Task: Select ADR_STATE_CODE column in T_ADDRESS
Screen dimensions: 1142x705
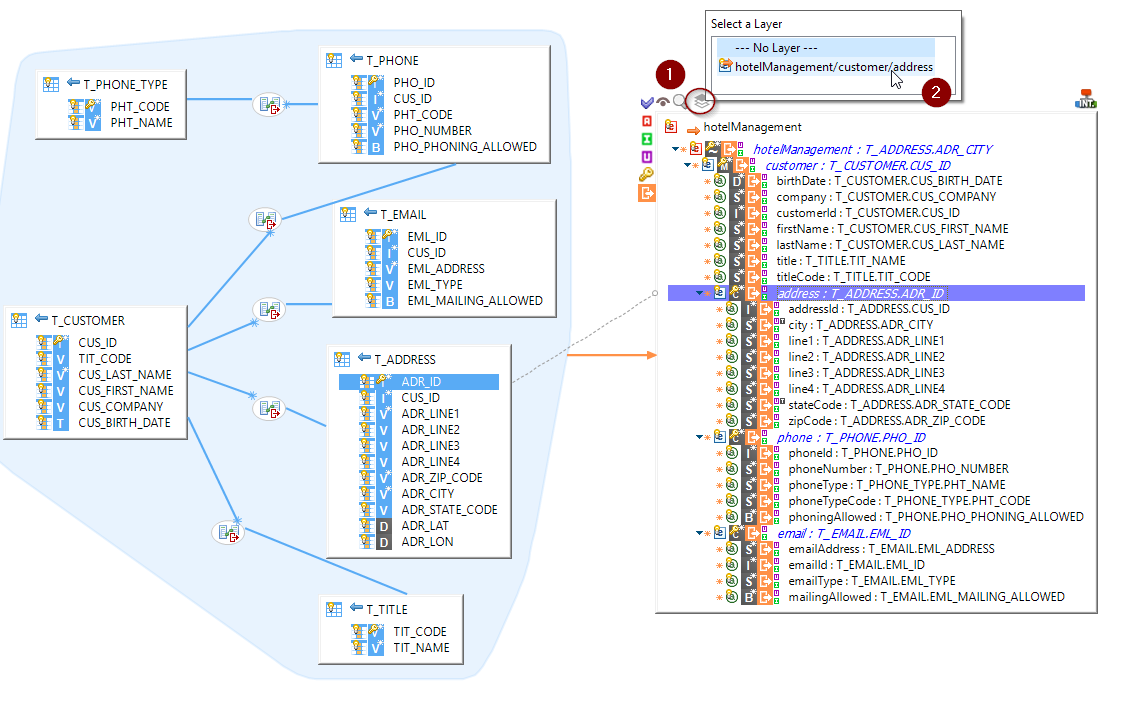Action: click(x=449, y=510)
